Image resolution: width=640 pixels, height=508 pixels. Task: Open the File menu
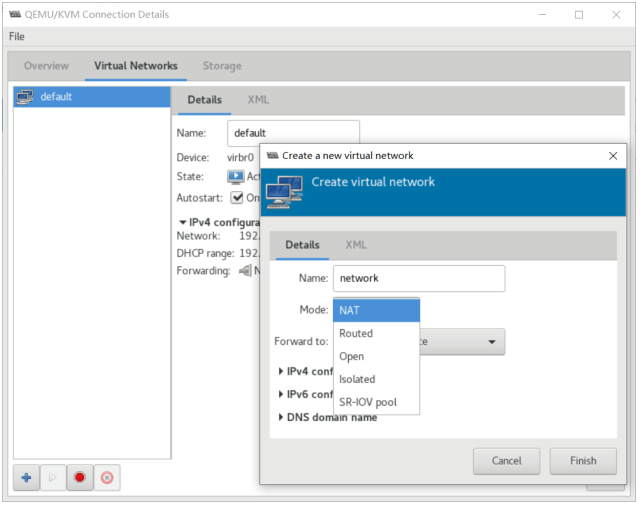pos(17,36)
